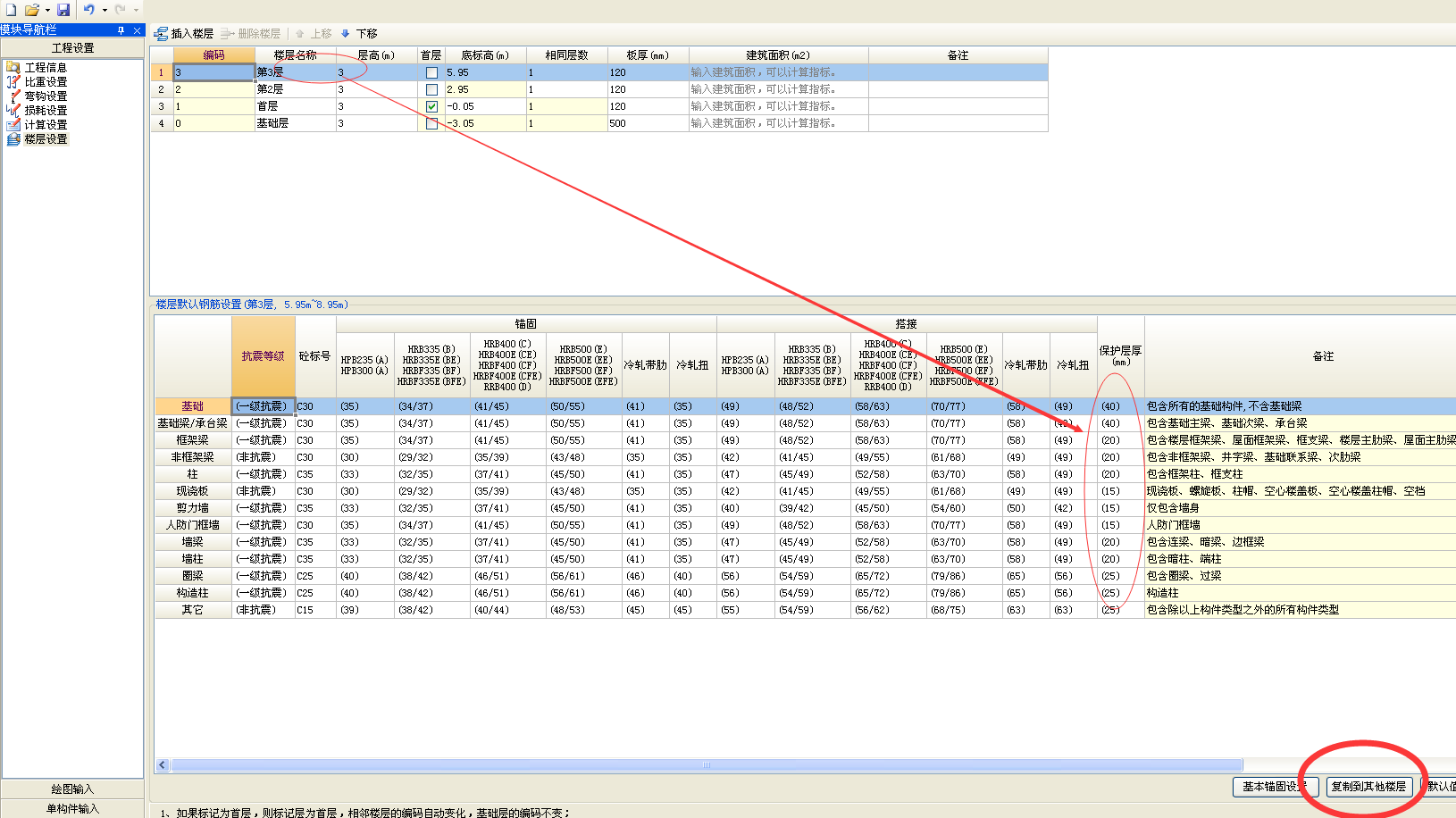Image resolution: width=1456 pixels, height=818 pixels.
Task: Select 弯钩设置 in navigation tree
Action: [46, 96]
